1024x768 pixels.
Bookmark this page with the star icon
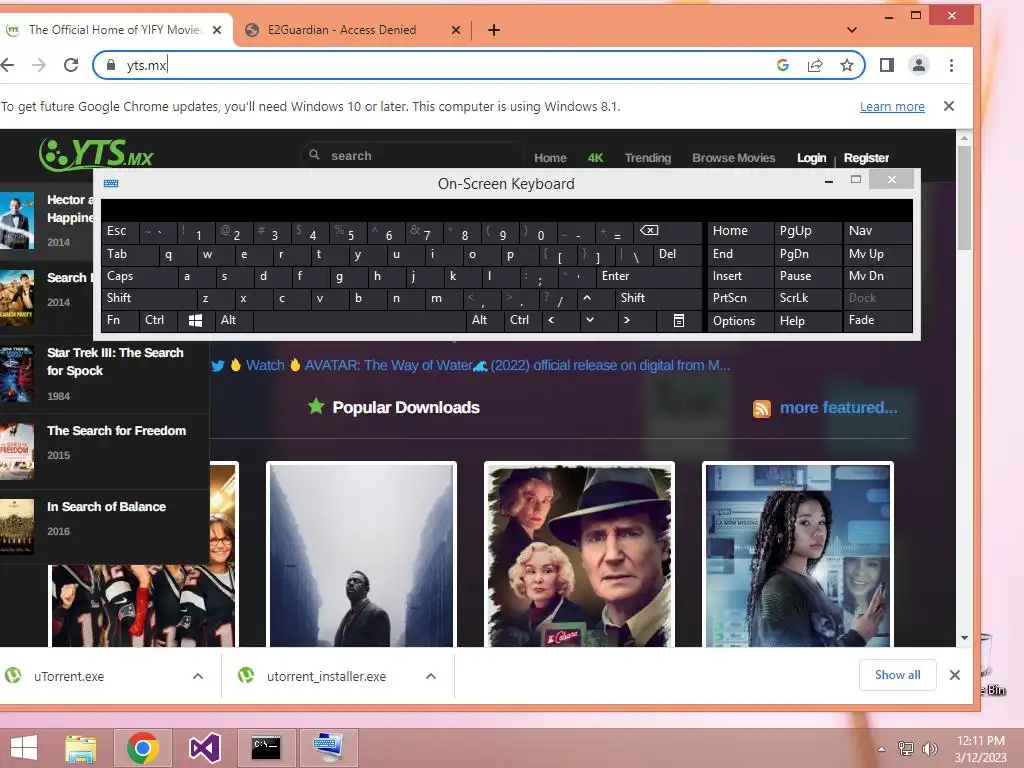846,65
